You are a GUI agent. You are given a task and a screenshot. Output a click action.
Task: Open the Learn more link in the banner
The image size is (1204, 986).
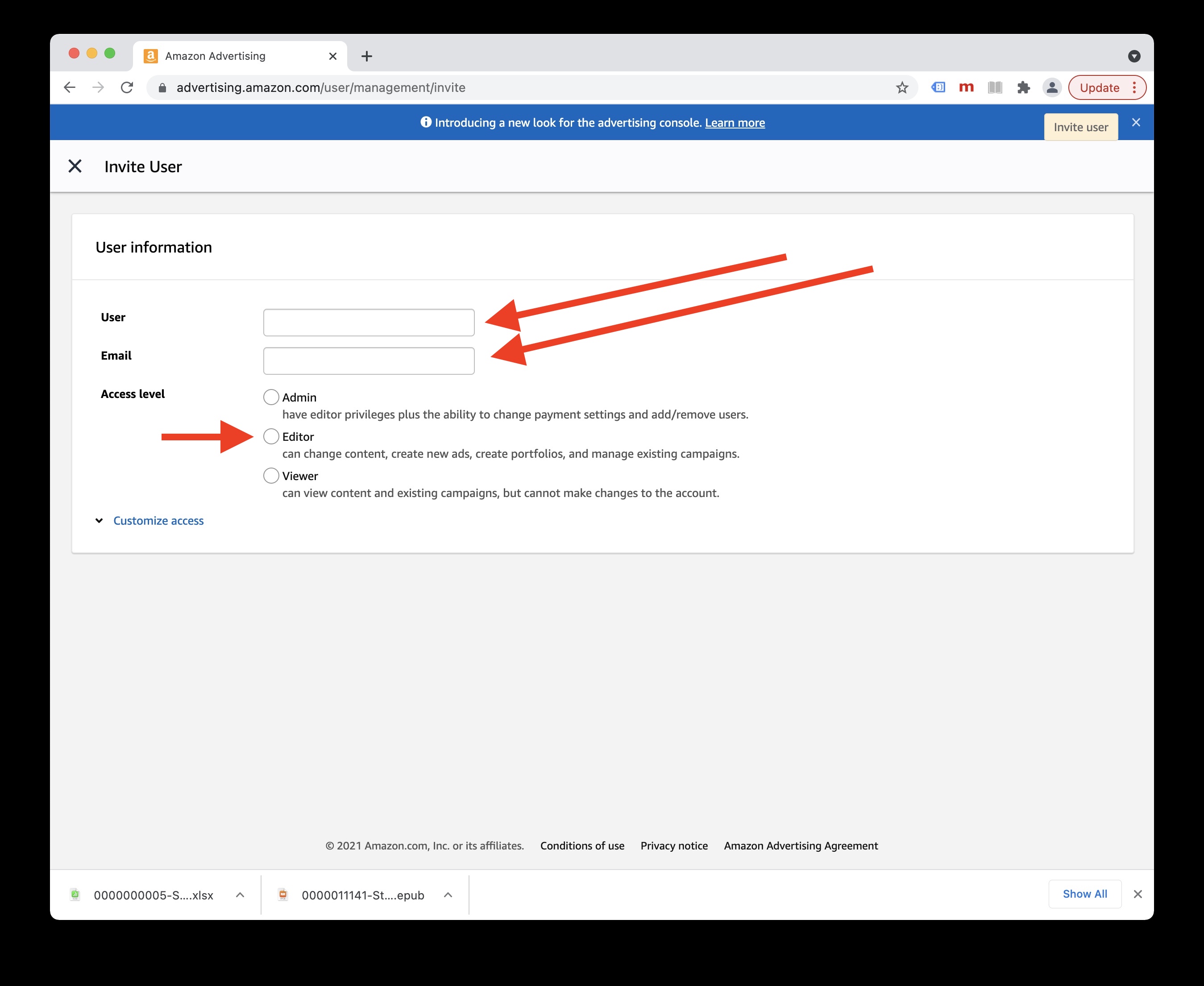point(735,123)
